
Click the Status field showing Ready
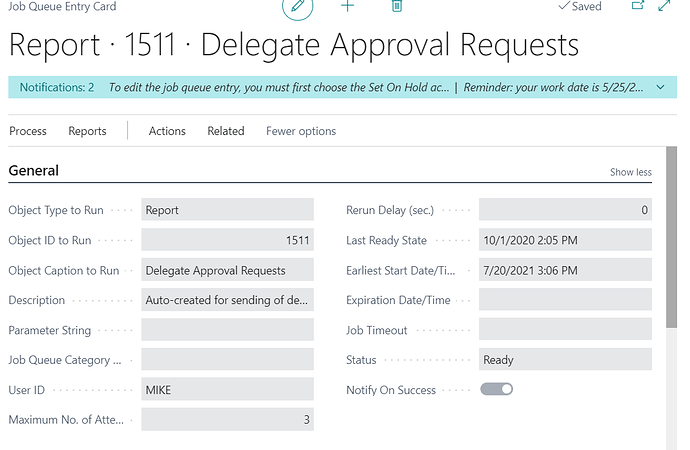click(x=565, y=360)
